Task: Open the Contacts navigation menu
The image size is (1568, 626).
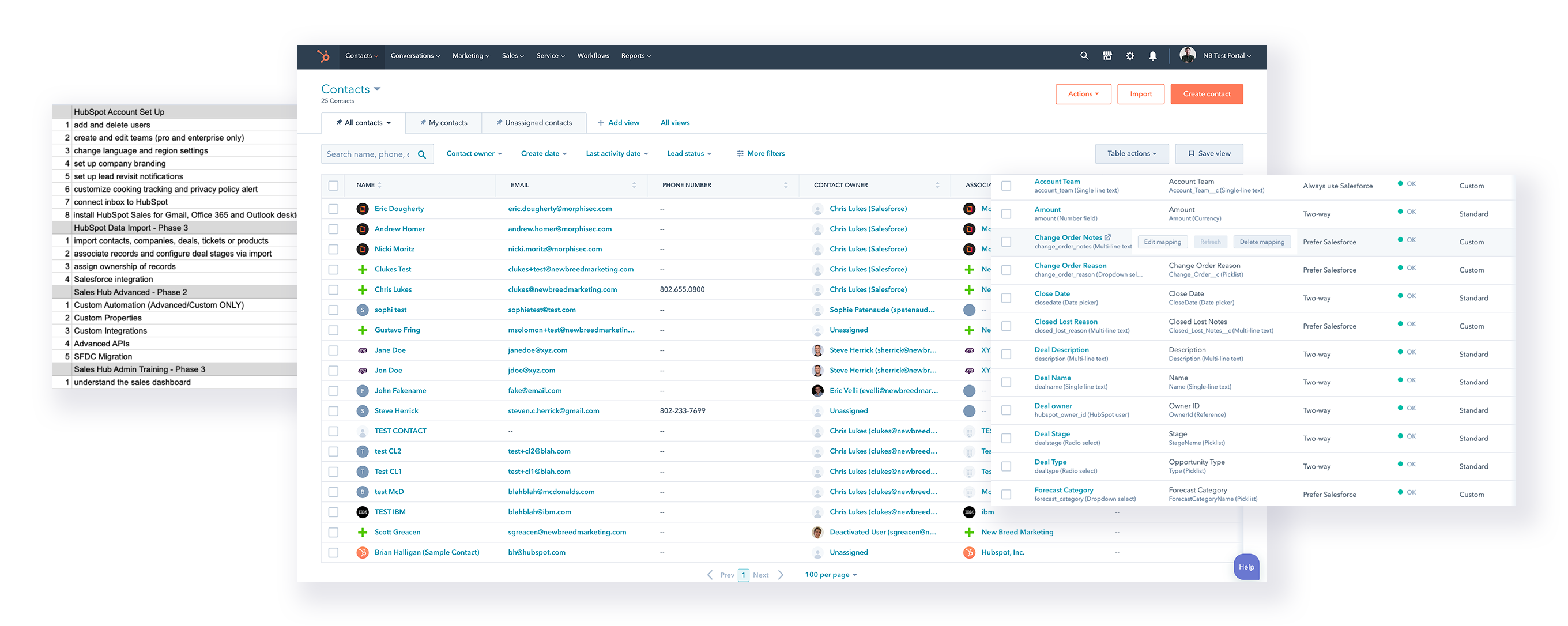Action: pos(361,56)
